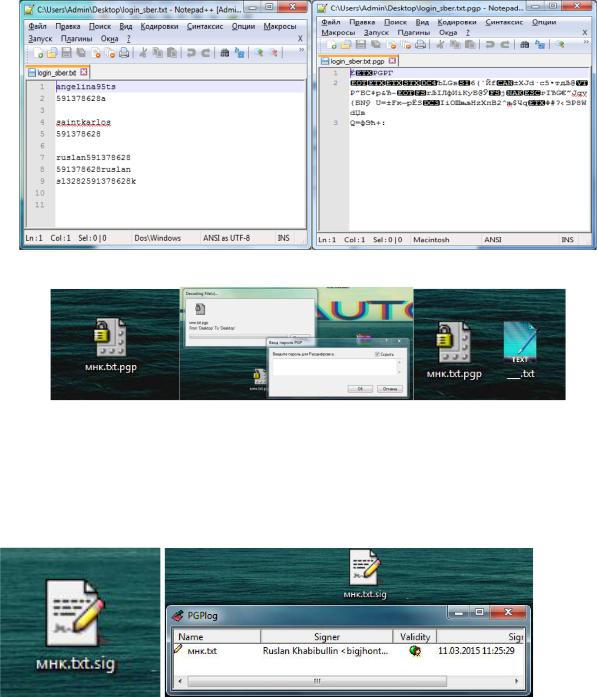This screenshot has width=597, height=697.
Task: Click the PGPlog validity status icon
Action: [x=415, y=651]
